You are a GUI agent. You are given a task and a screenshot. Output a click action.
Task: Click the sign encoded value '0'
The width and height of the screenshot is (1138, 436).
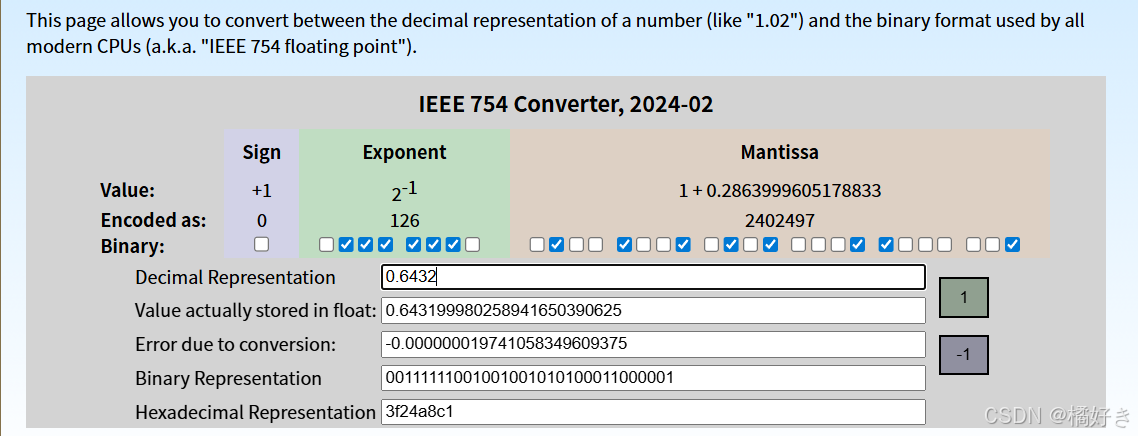coord(262,221)
